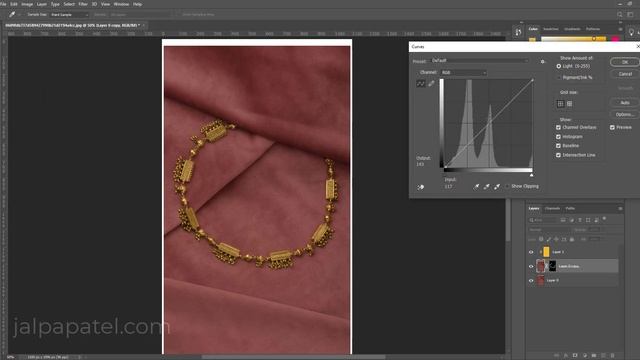
Task: Click the Options... button in Curves
Action: [x=625, y=114]
